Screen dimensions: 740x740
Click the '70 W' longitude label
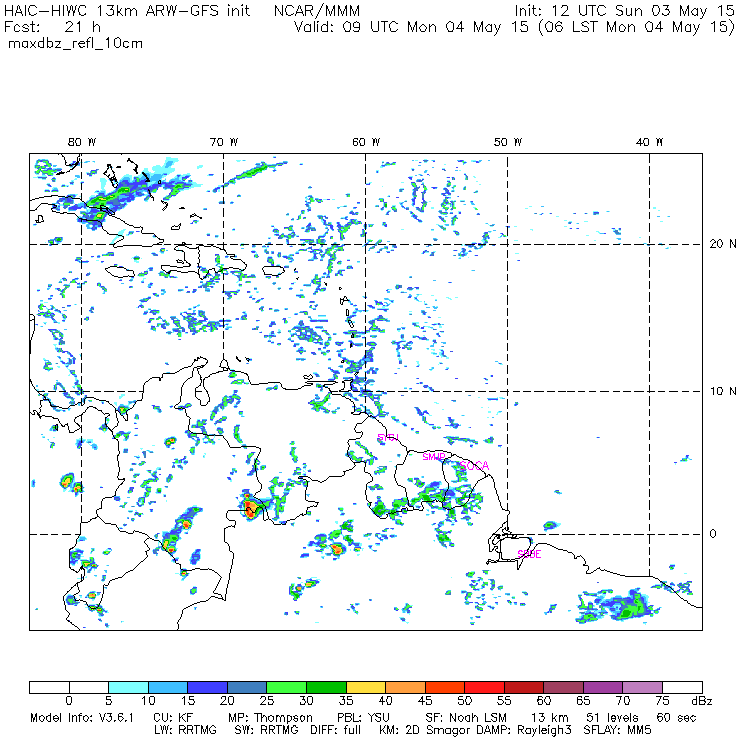click(224, 142)
